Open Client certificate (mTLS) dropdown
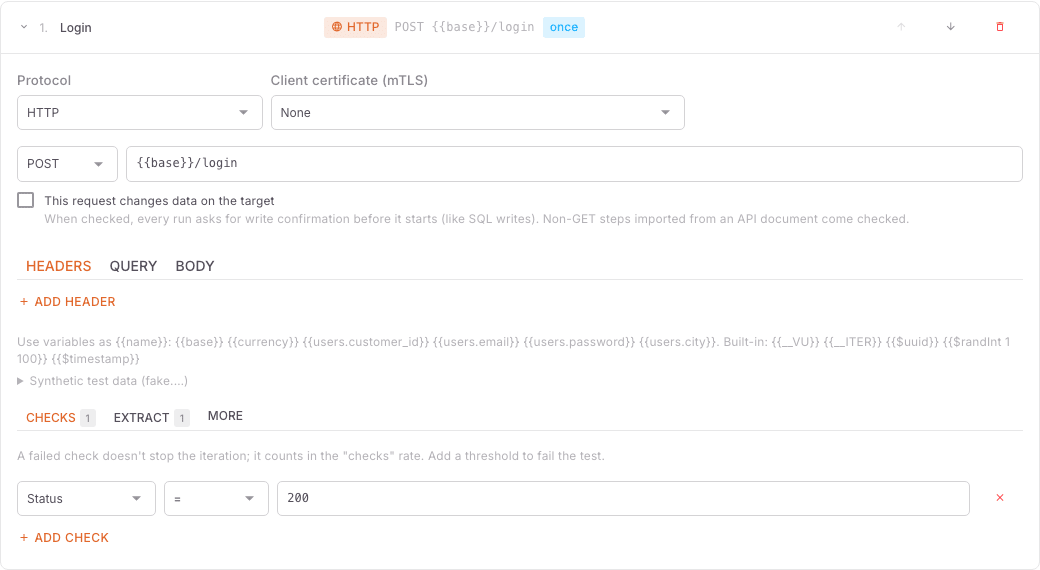The height and width of the screenshot is (570, 1040). (x=478, y=113)
